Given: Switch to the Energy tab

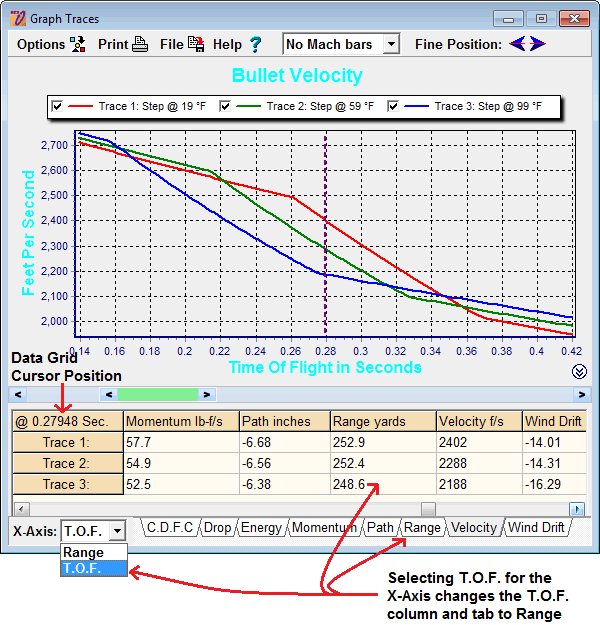Looking at the screenshot, I should [x=262, y=528].
